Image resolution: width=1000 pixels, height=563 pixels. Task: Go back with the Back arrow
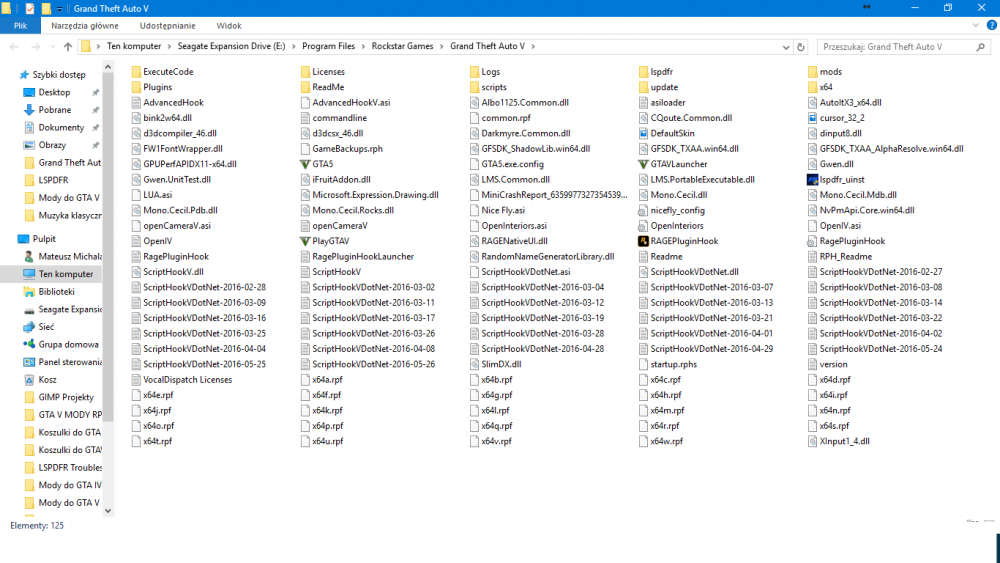click(x=14, y=47)
